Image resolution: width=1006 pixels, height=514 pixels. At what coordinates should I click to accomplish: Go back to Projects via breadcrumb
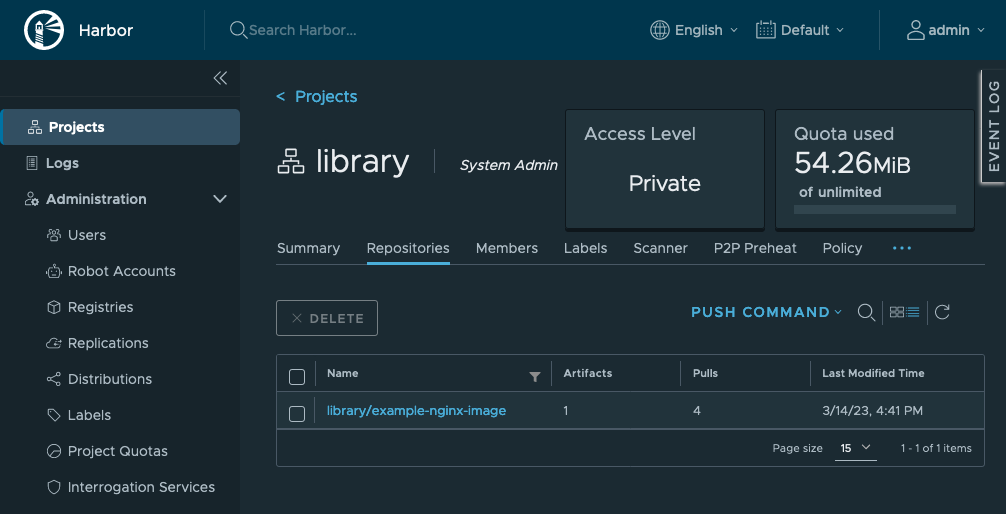pos(317,96)
